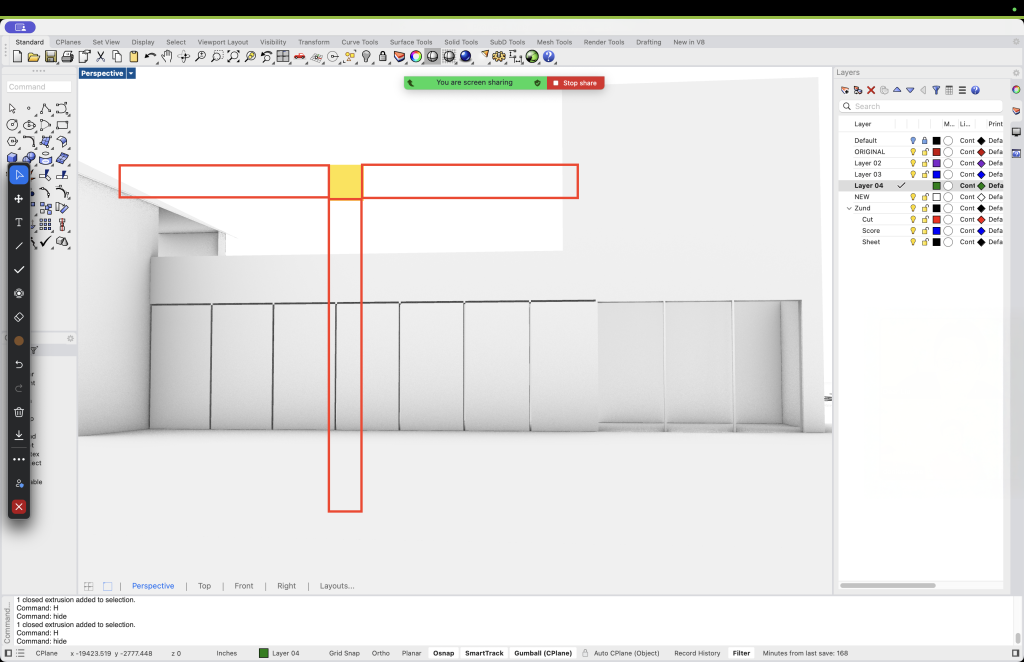Enable Ortho in the status bar

click(381, 653)
